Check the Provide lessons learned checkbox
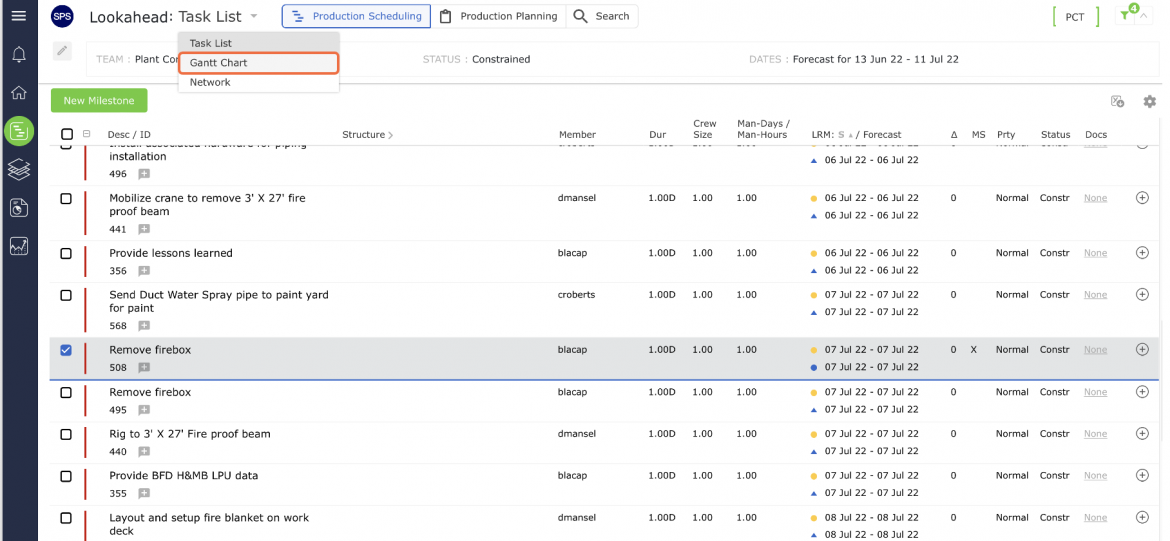Screen dimensions: 1170x541 [66, 254]
